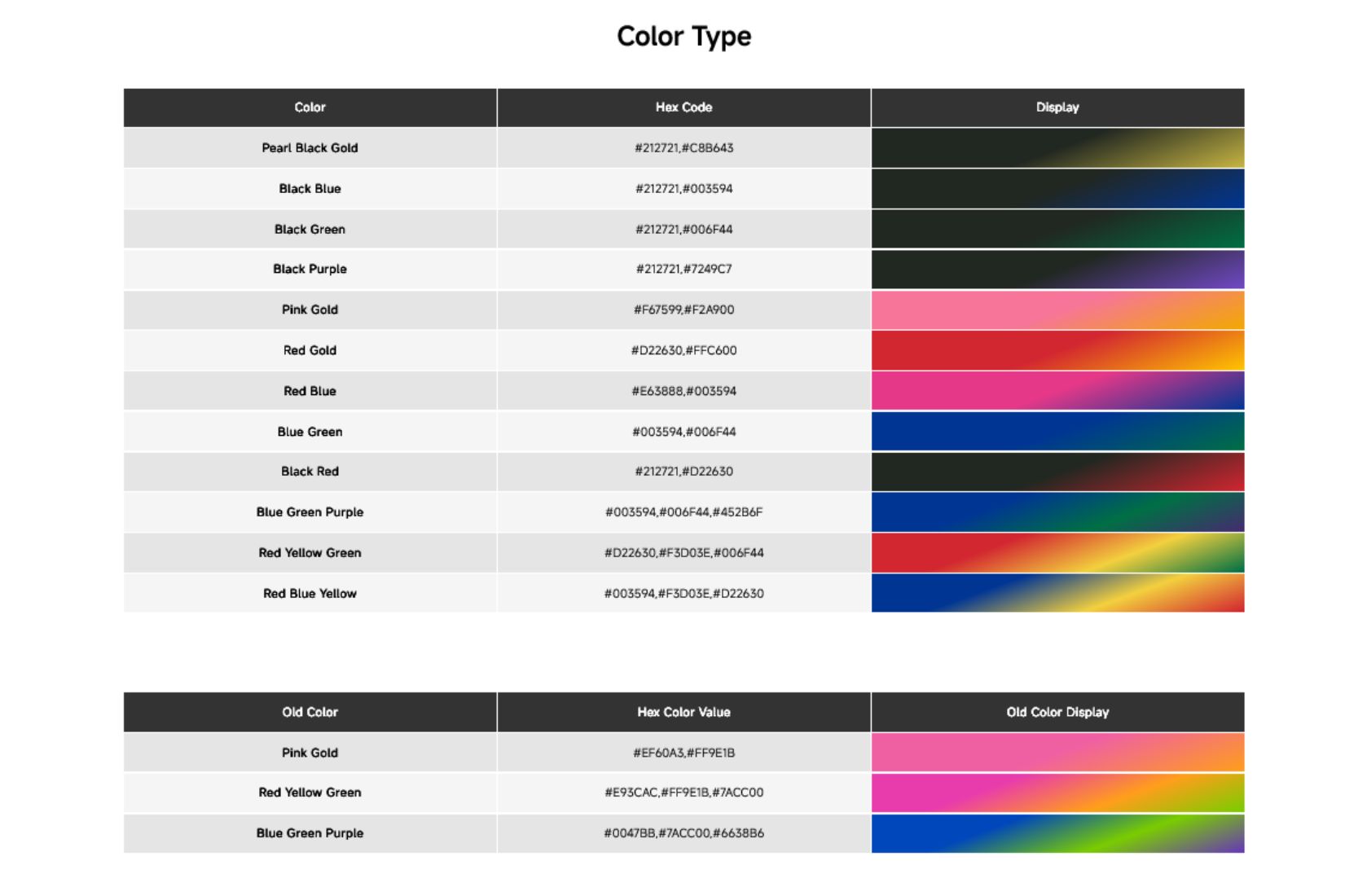This screenshot has height=896, width=1367.
Task: Click the Black Red display swatch
Action: [x=1057, y=472]
